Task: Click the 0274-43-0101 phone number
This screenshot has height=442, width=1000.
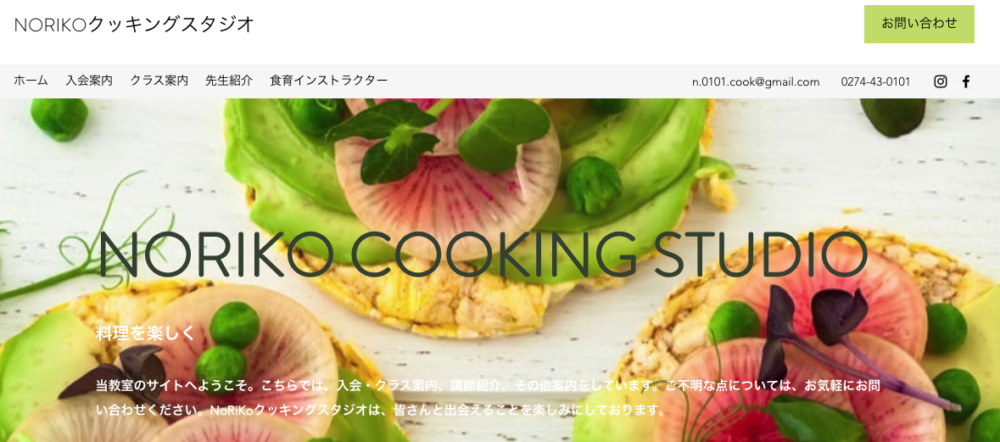Action: click(875, 82)
